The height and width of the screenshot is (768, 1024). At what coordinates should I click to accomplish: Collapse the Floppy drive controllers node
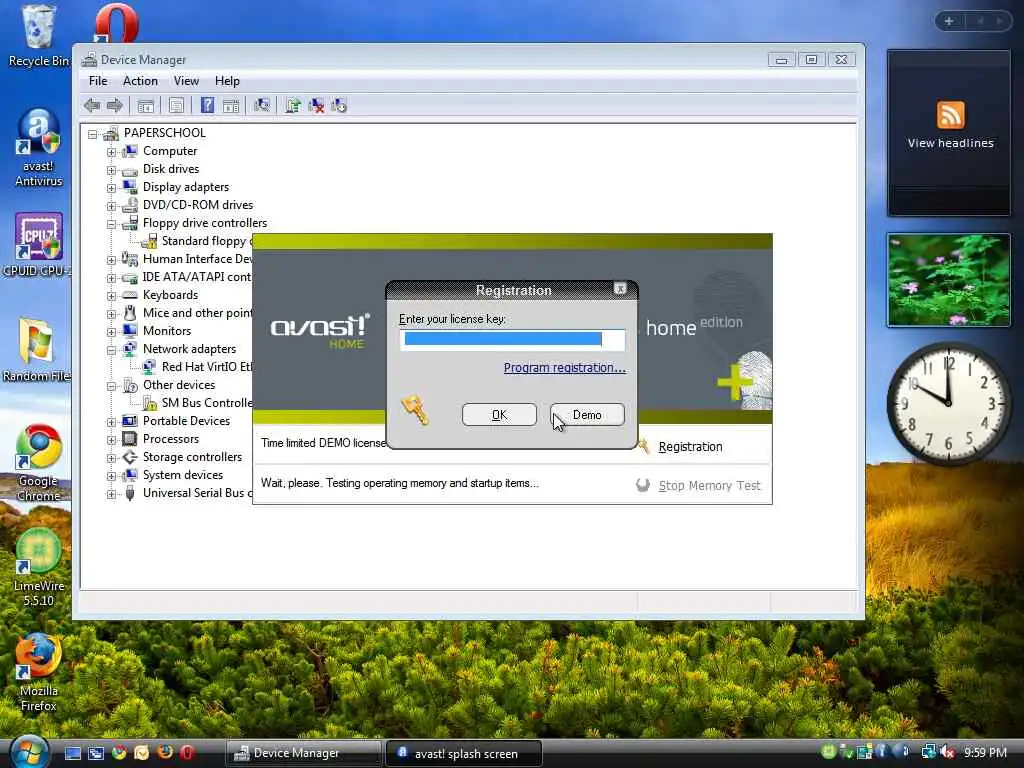click(112, 224)
